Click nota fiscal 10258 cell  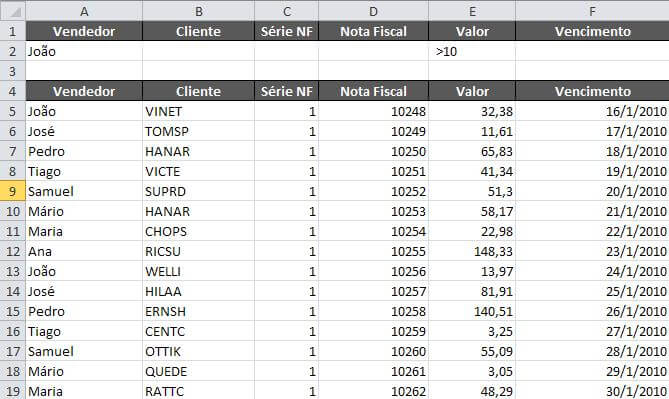[373, 312]
